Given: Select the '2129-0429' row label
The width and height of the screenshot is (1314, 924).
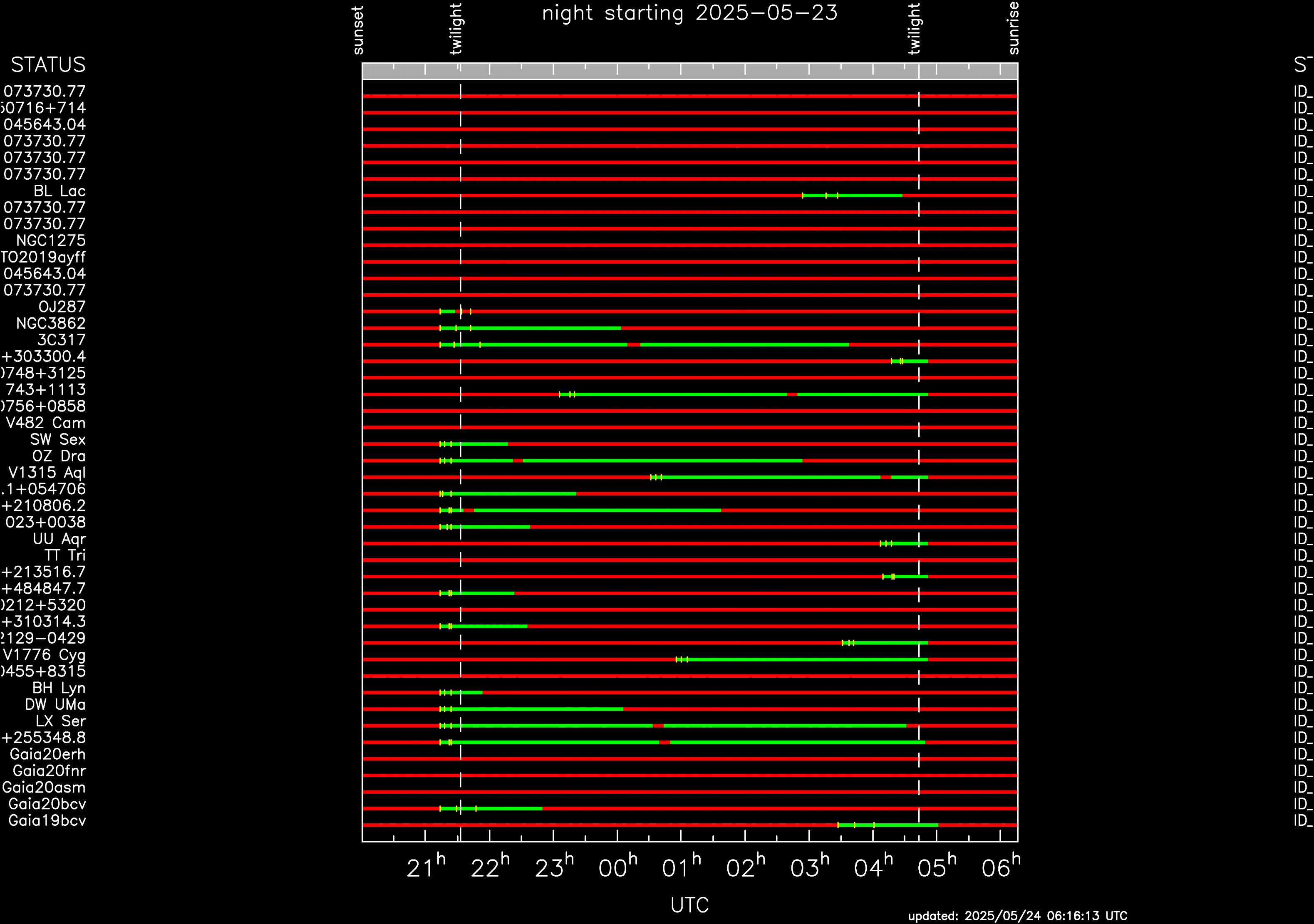Looking at the screenshot, I should [43, 639].
